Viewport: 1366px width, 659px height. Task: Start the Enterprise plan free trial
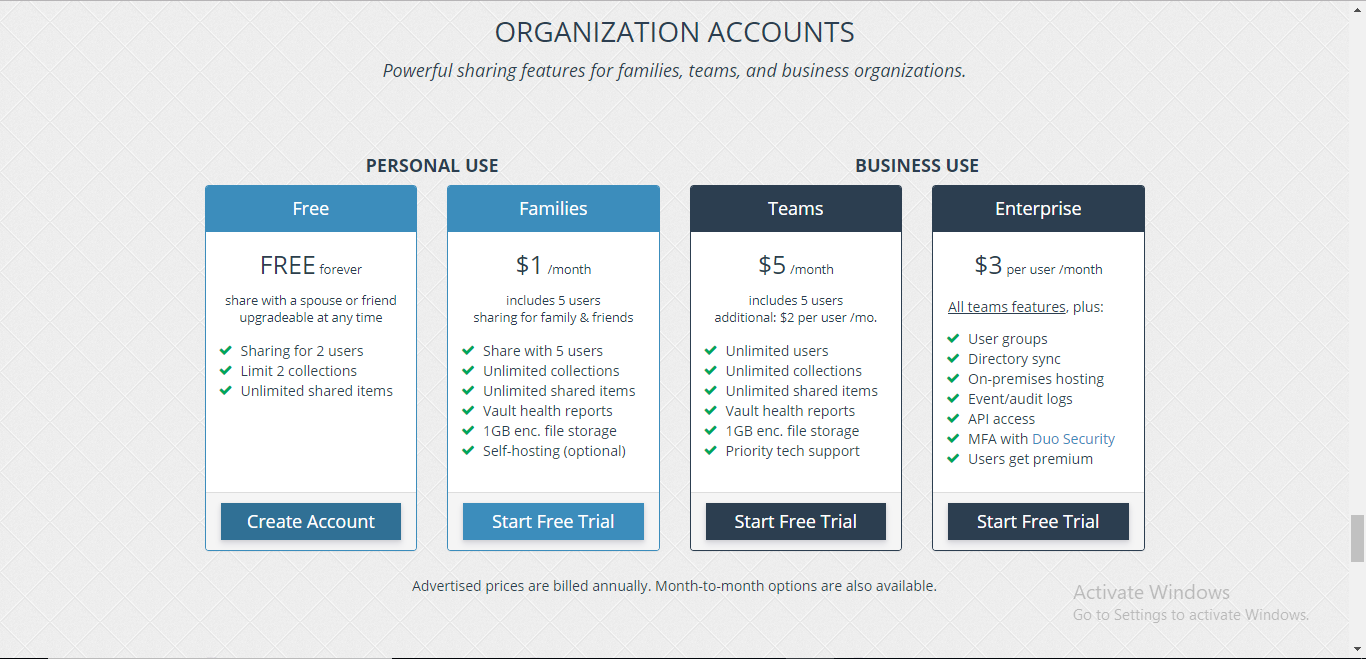[x=1038, y=521]
